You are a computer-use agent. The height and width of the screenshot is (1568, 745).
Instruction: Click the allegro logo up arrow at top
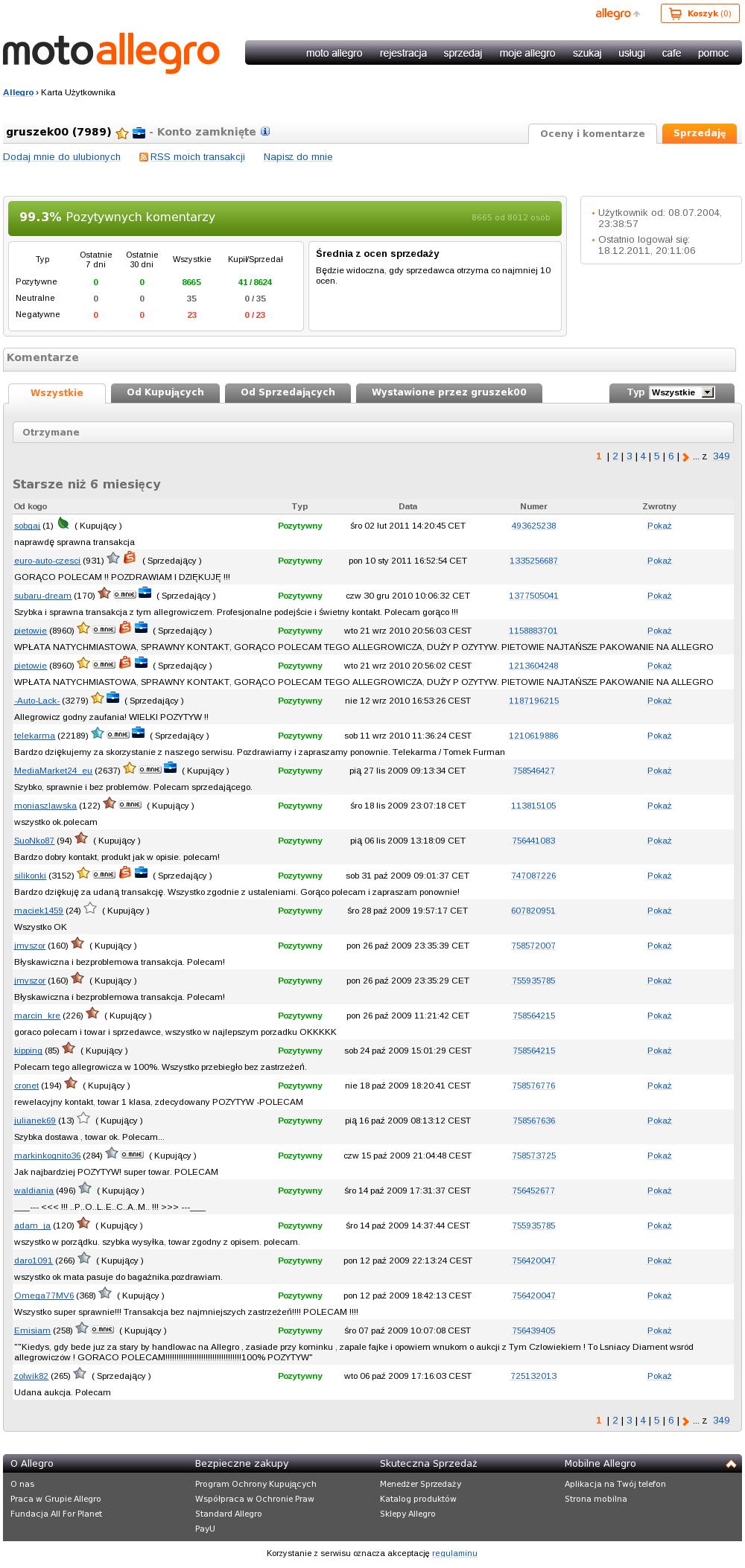click(x=637, y=13)
